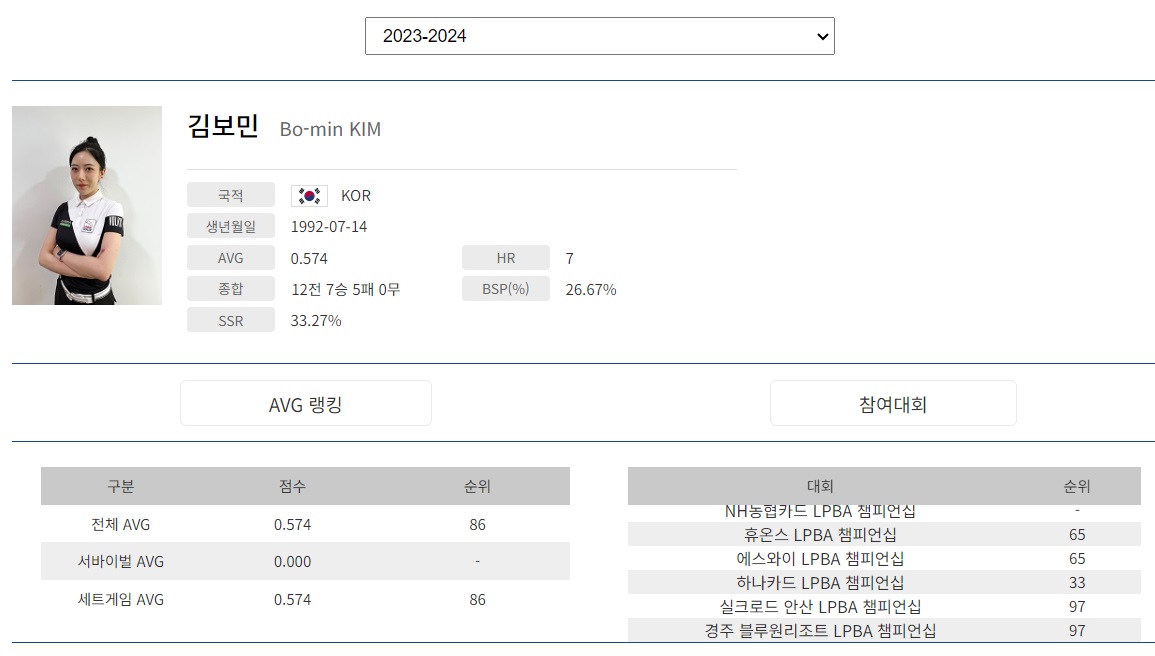Click the 에스와이 LPBA 챔피언십 row

click(884, 558)
